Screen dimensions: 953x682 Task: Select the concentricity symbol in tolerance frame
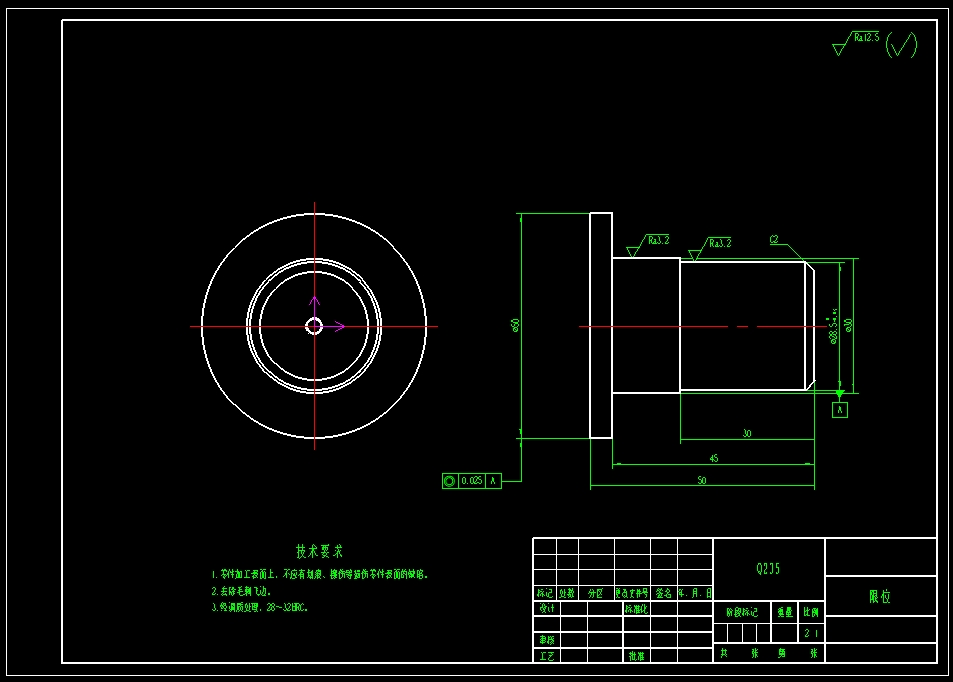[x=450, y=481]
